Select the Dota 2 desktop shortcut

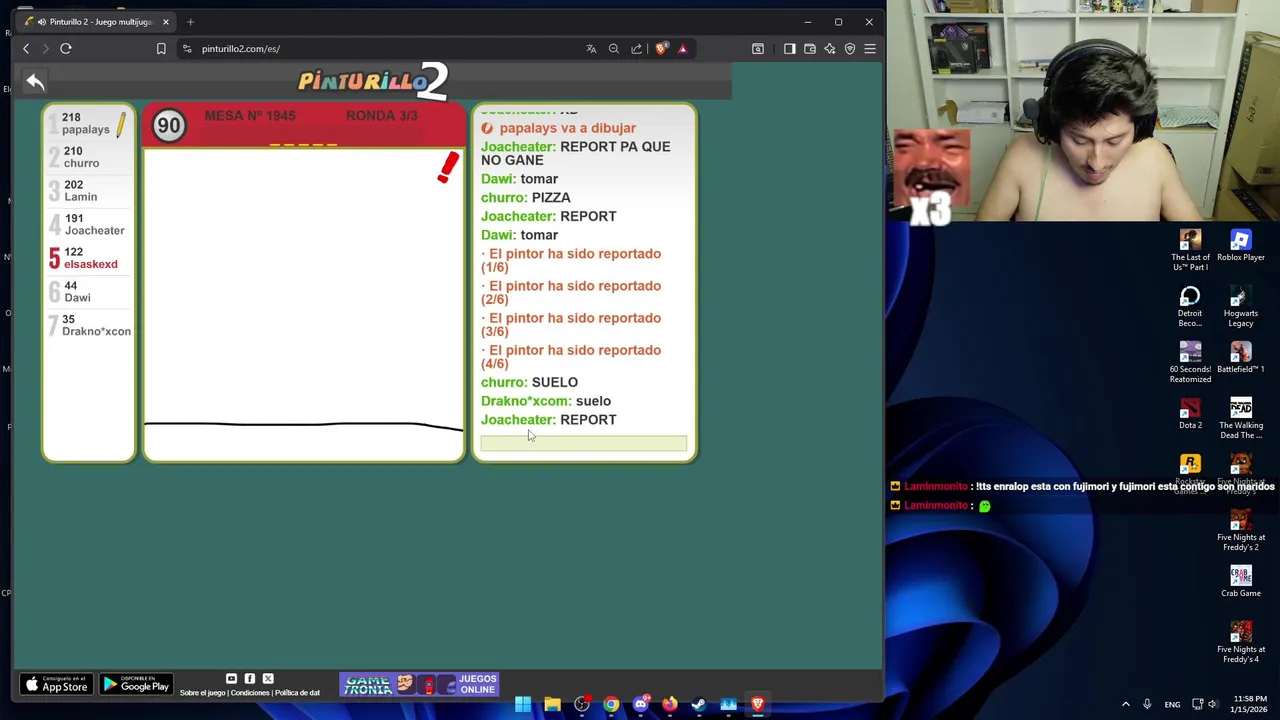click(x=1190, y=414)
